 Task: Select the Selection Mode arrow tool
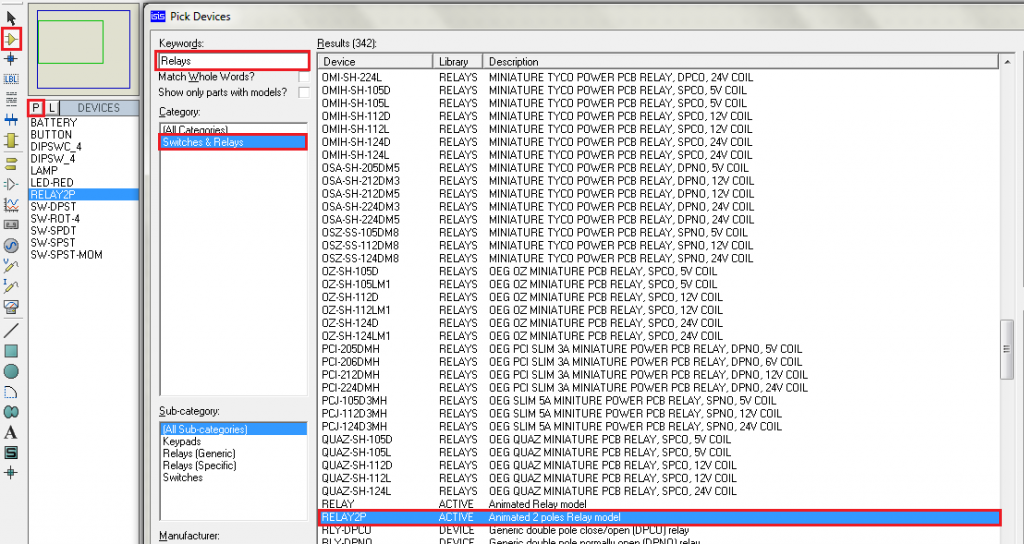(x=11, y=18)
